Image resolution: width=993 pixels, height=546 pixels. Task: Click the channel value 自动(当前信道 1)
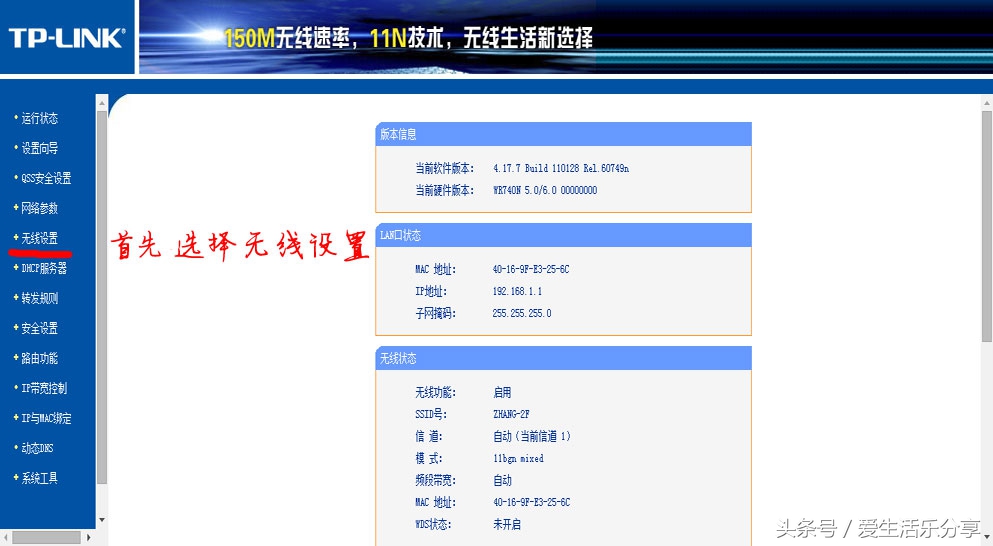tap(532, 436)
